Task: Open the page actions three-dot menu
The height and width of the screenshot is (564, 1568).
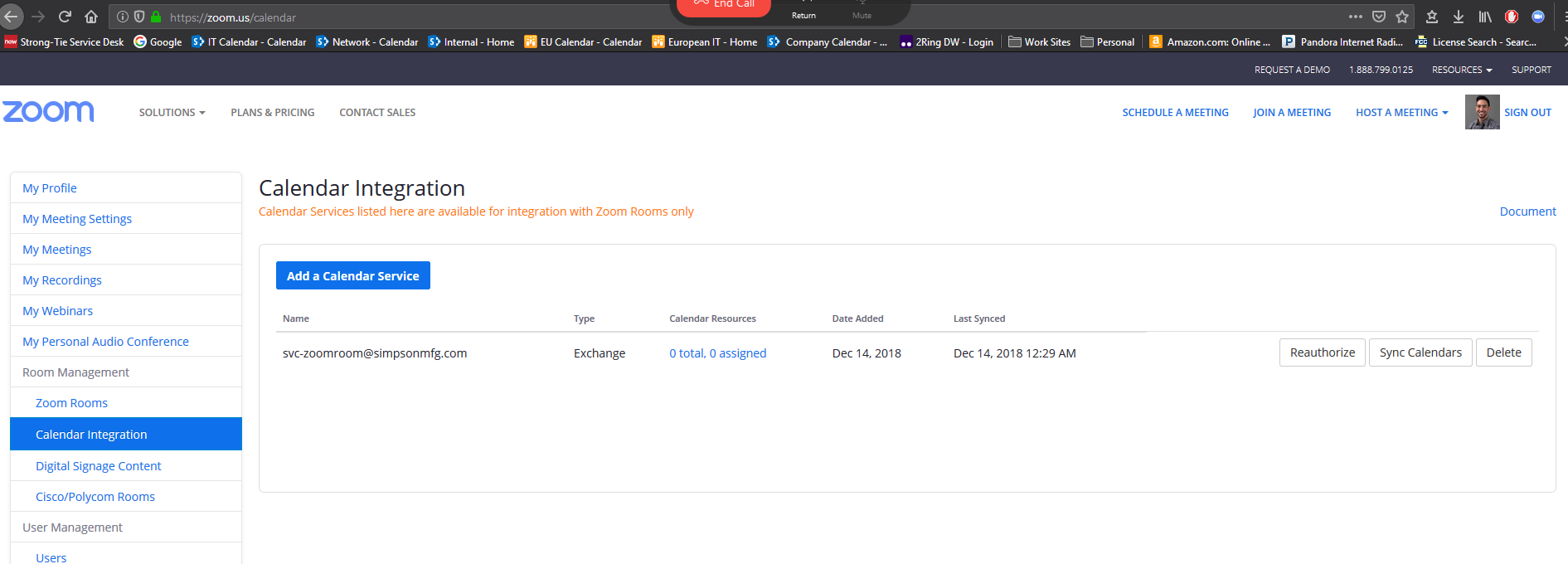Action: [x=1356, y=17]
